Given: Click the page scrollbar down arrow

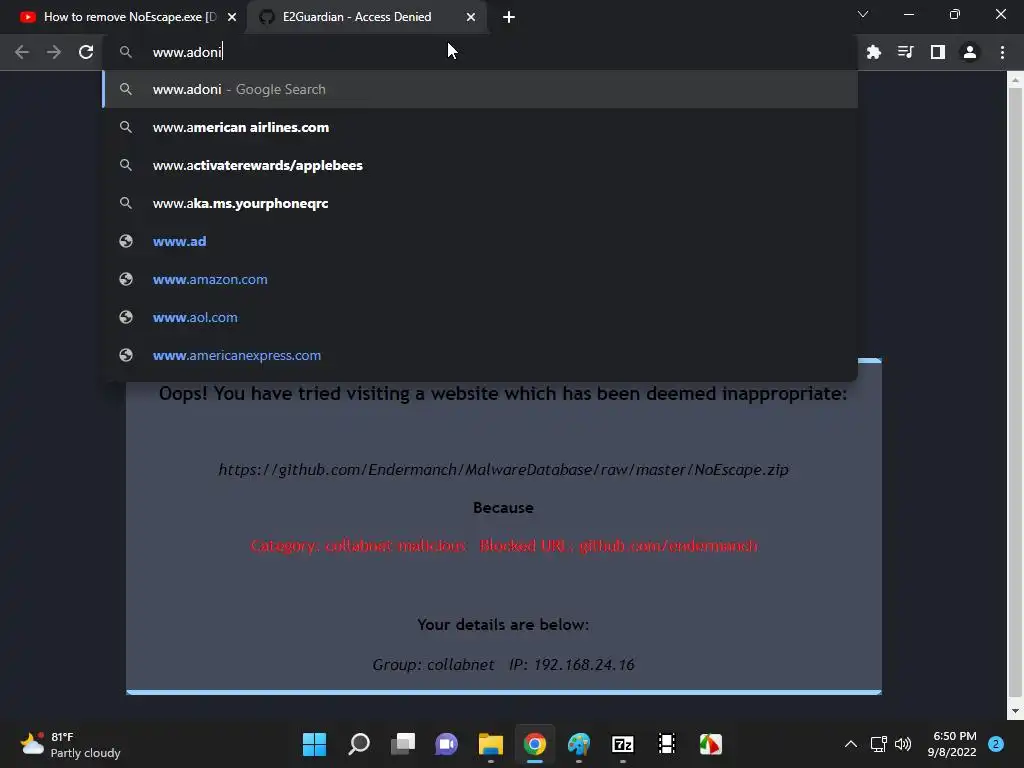Looking at the screenshot, I should click(1015, 711).
